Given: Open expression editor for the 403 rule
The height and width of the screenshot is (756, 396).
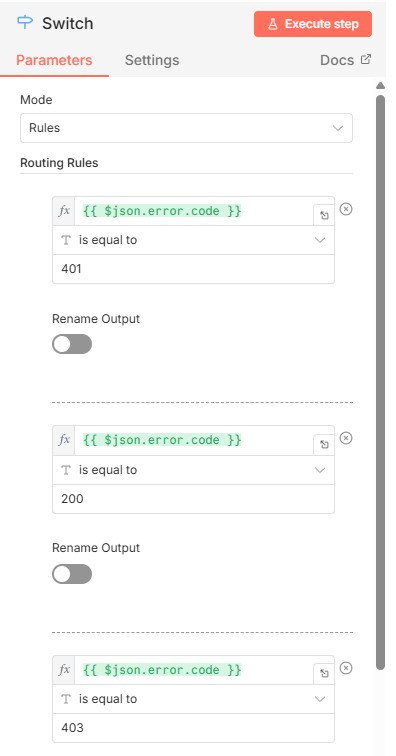Looking at the screenshot, I should point(324,674).
